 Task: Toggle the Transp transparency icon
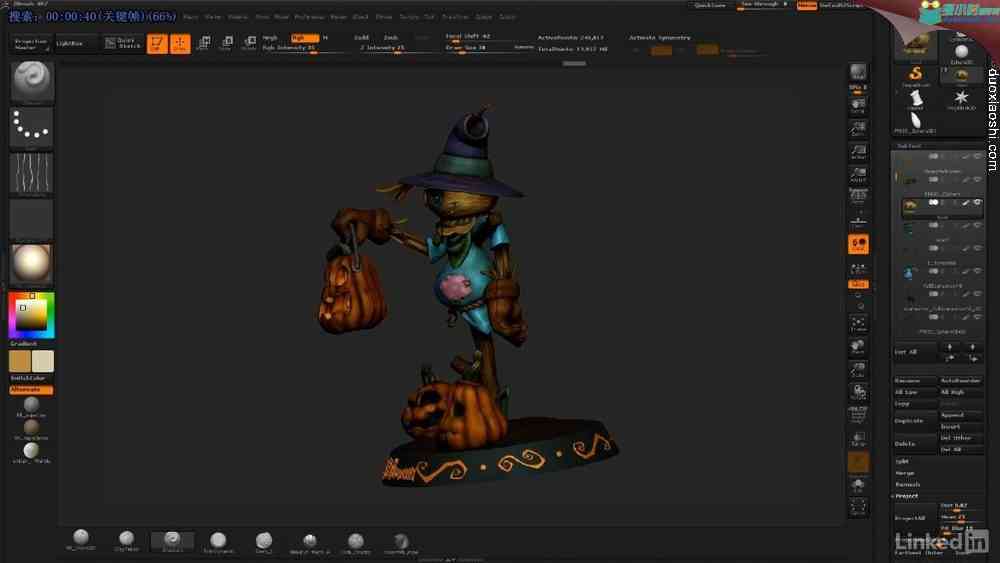[x=858, y=439]
